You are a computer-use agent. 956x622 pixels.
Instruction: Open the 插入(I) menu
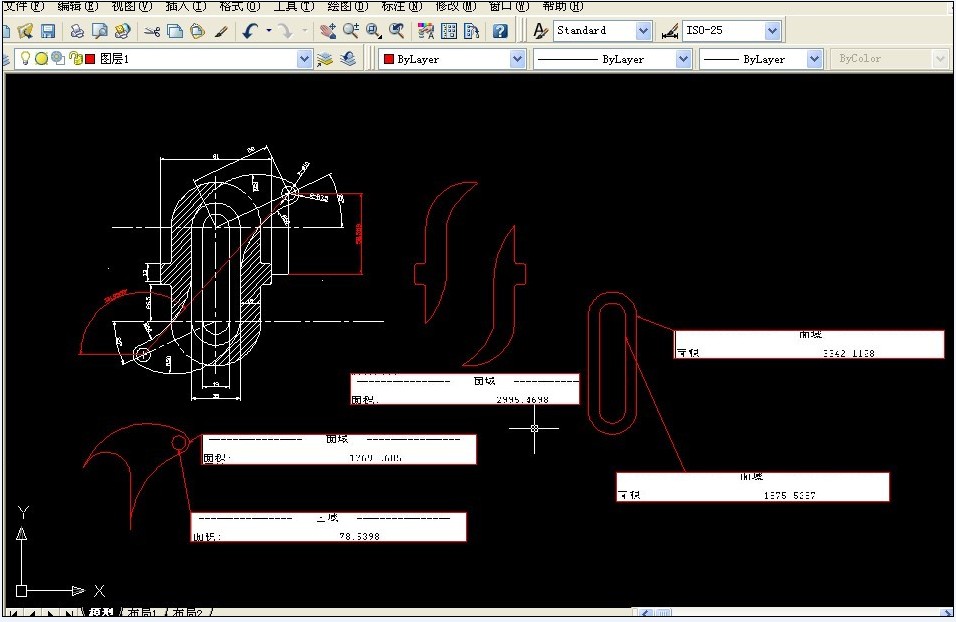[x=186, y=6]
